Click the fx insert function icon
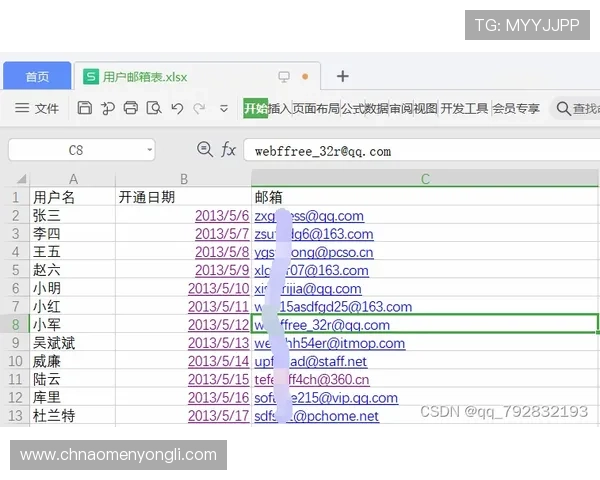The width and height of the screenshot is (600, 480). (x=229, y=150)
